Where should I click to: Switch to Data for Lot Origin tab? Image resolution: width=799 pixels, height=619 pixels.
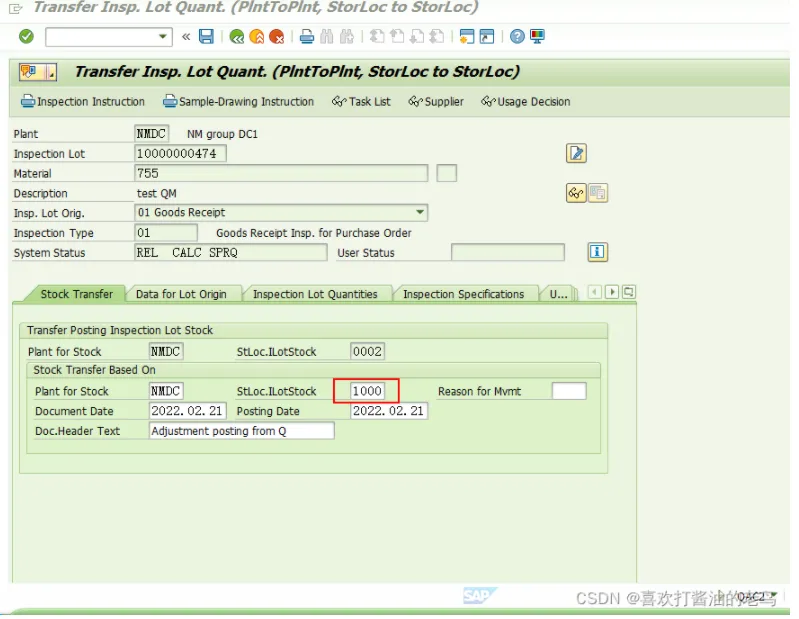pyautogui.click(x=181, y=294)
